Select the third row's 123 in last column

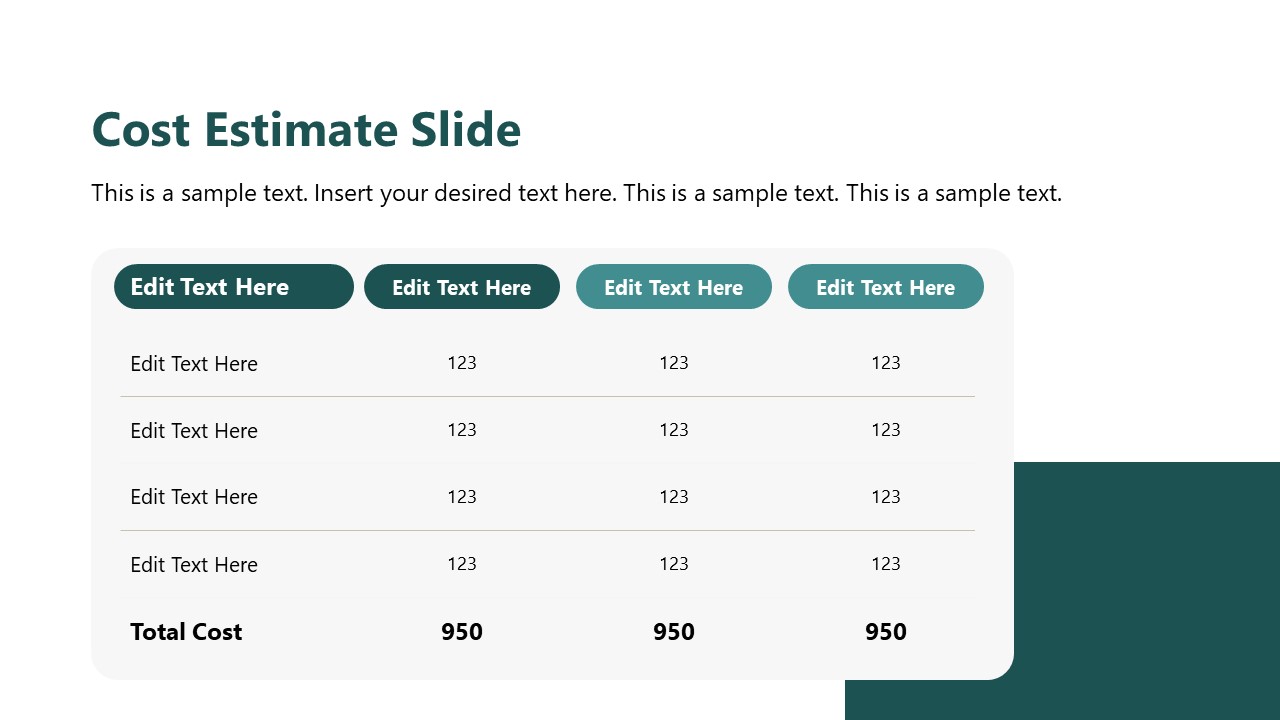[886, 497]
